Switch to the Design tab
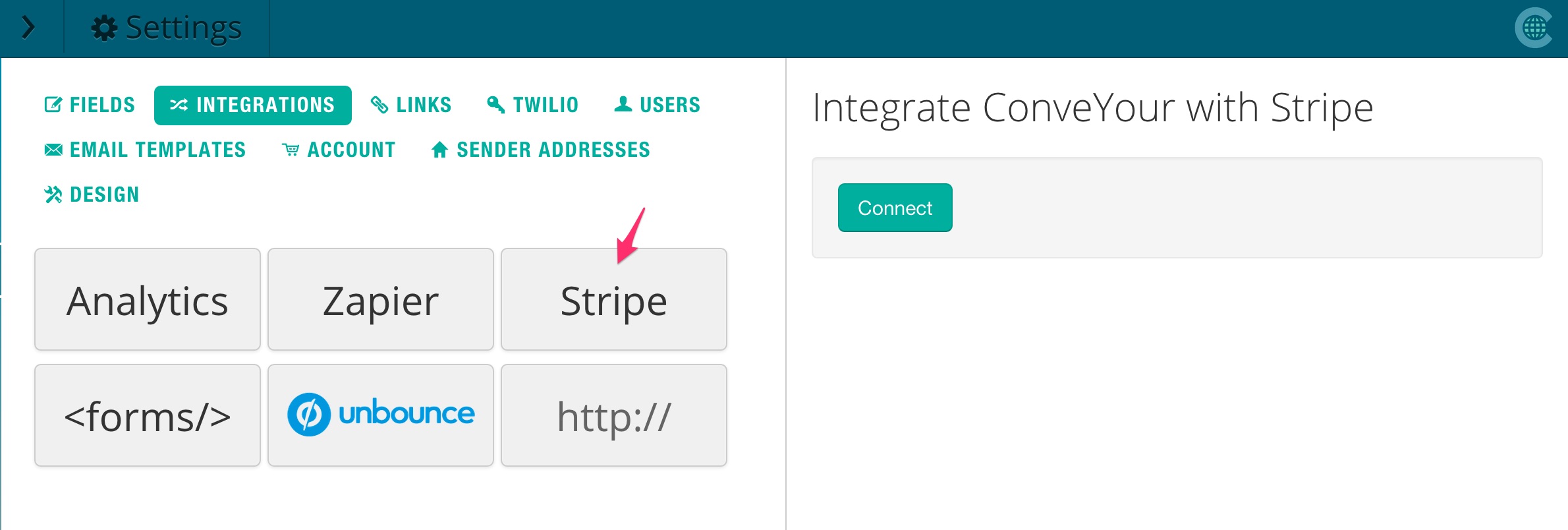The height and width of the screenshot is (530, 1568). (92, 194)
